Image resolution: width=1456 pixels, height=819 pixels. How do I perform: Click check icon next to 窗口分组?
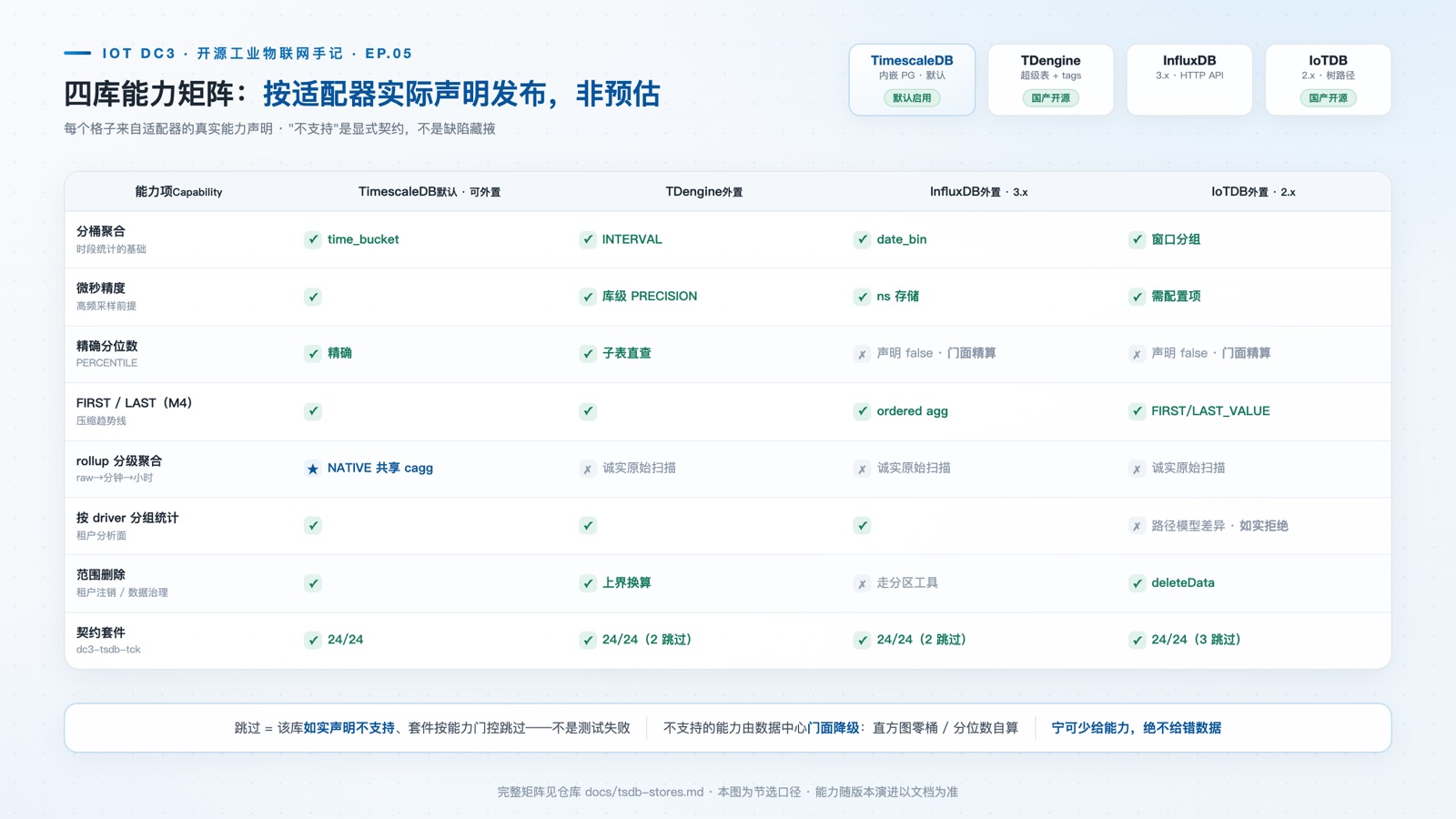pyautogui.click(x=1137, y=239)
